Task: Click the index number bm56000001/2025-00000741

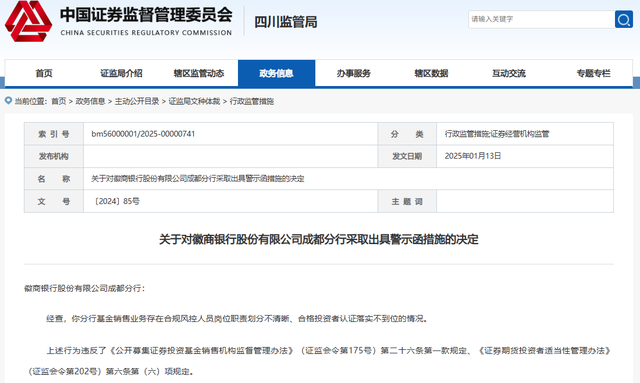Action: tap(143, 134)
